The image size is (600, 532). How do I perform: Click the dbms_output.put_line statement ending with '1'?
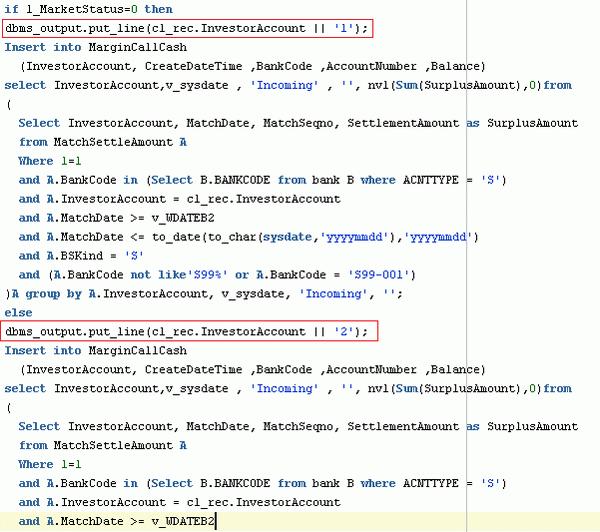(187, 28)
